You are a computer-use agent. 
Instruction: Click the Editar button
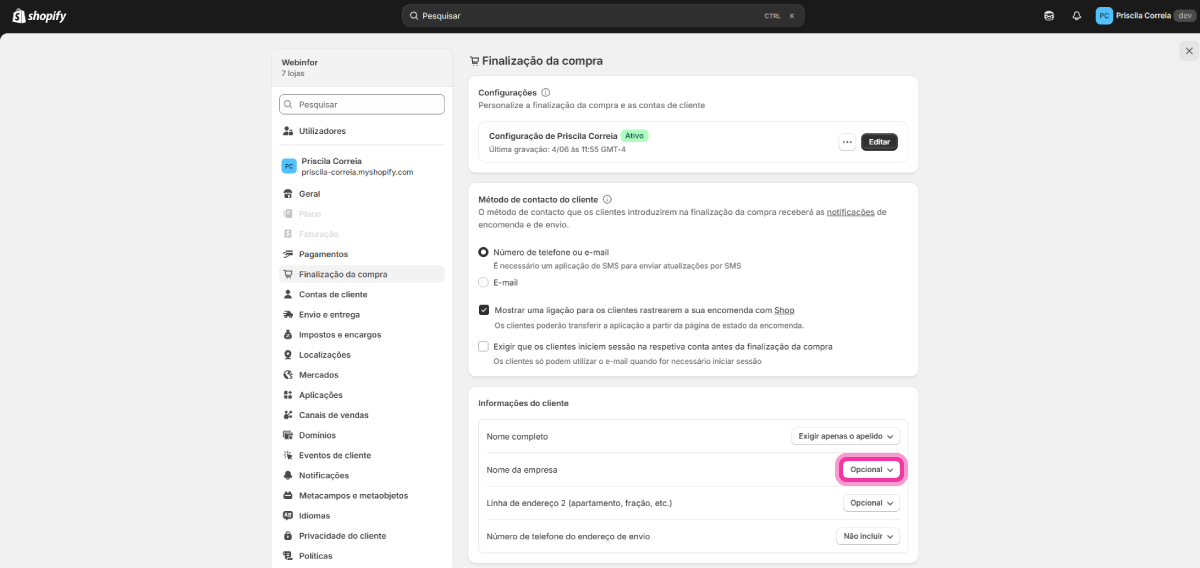(879, 142)
